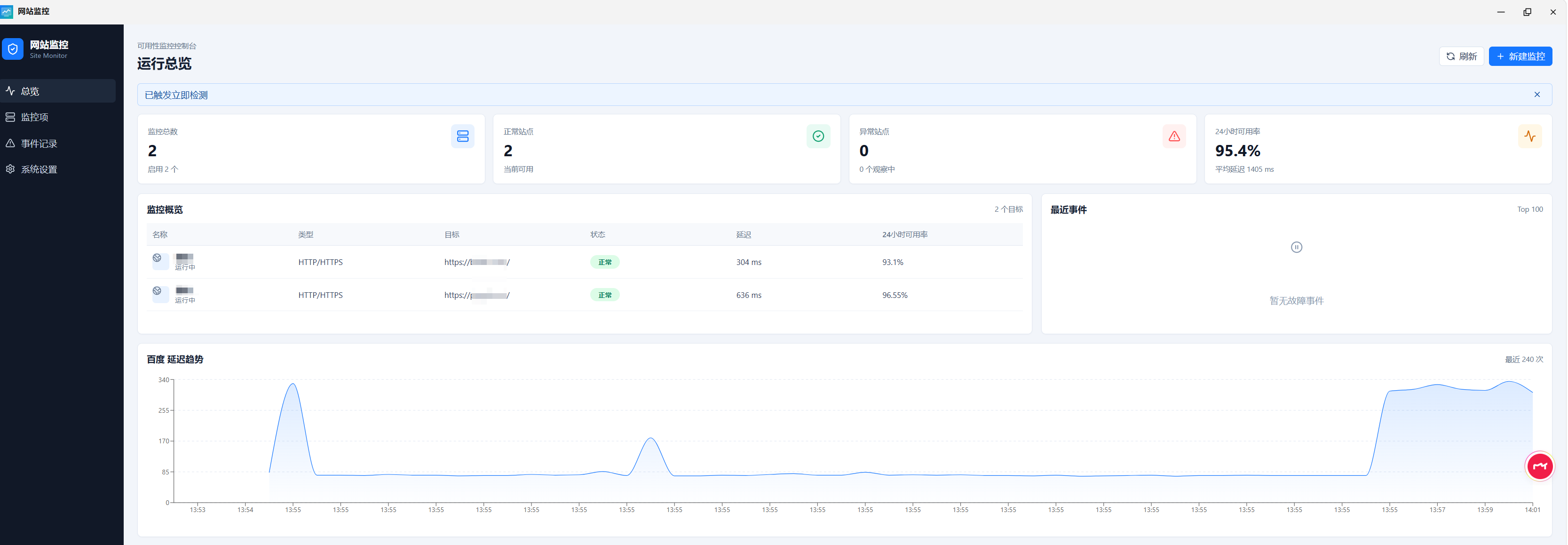Click the red floating round button
The width and height of the screenshot is (1568, 545).
[x=1539, y=466]
